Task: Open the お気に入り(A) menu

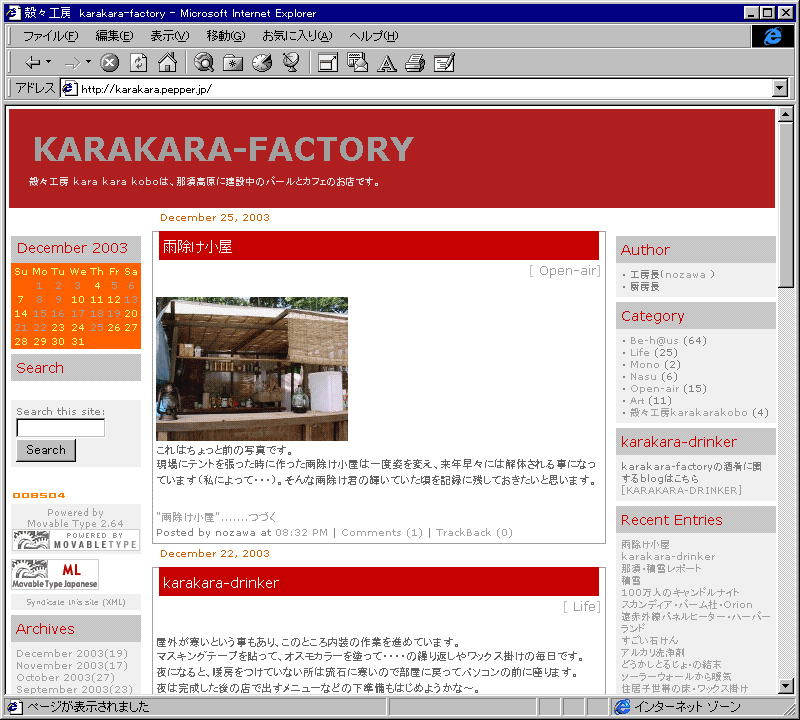Action: coord(297,36)
